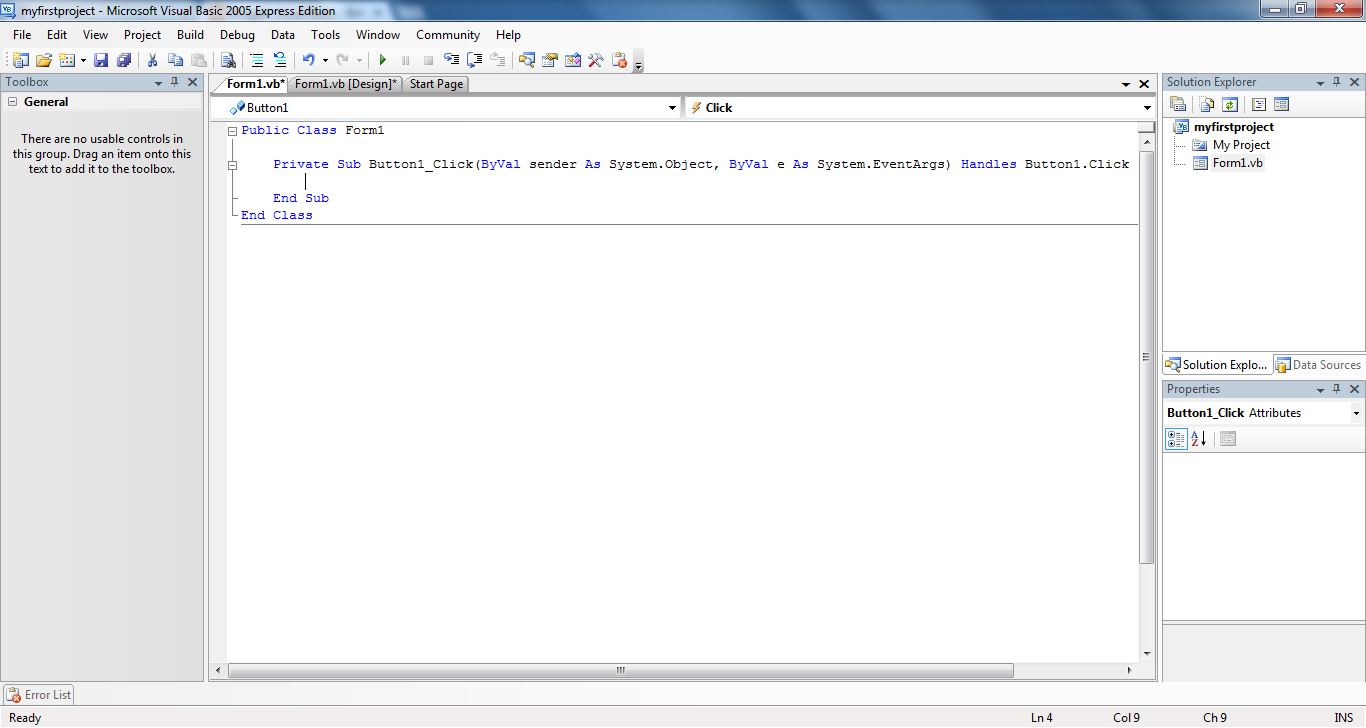This screenshot has height=728, width=1366.
Task: Collapse the General group in Toolbox
Action: click(13, 102)
